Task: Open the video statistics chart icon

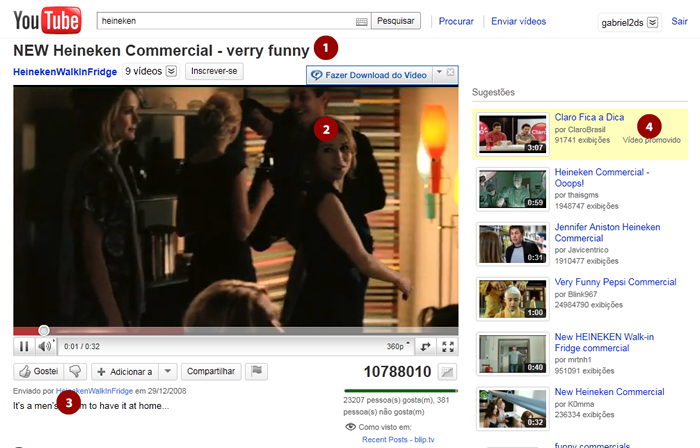Action: coord(447,372)
